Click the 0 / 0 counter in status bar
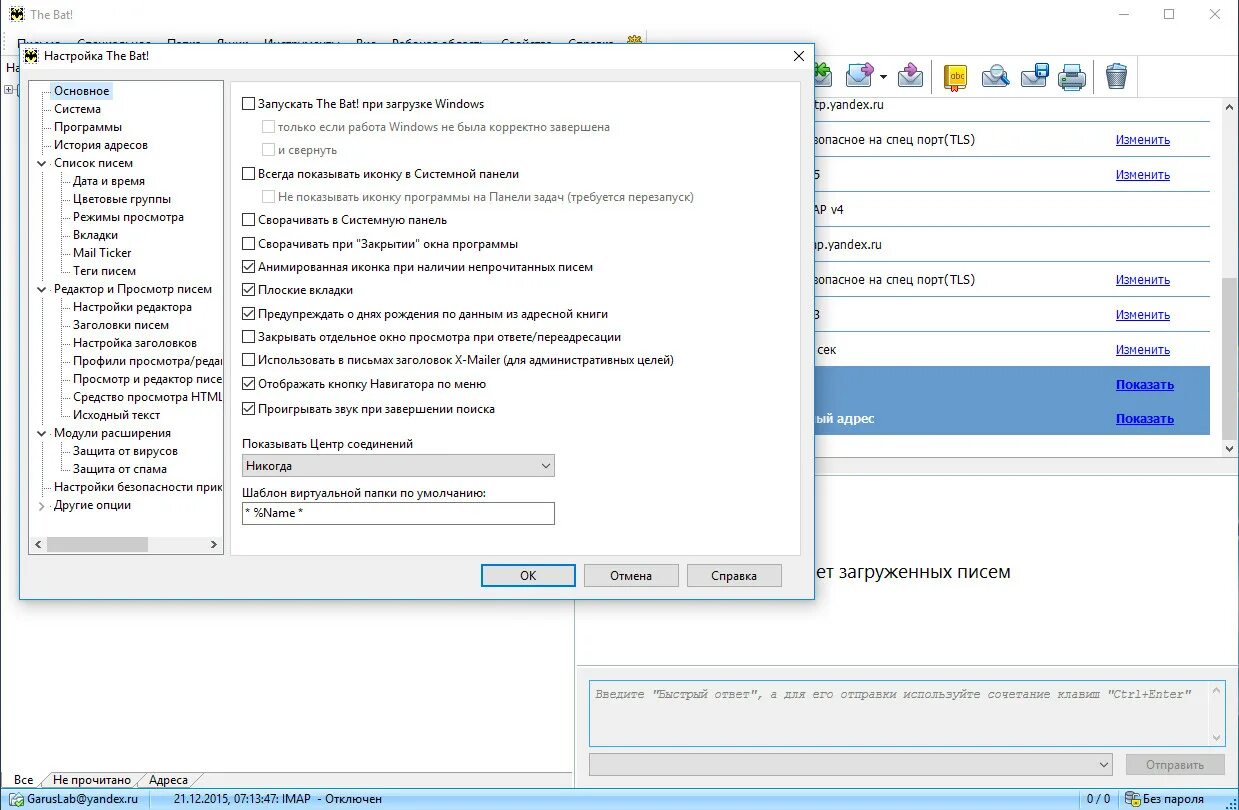Viewport: 1239px width, 810px height. tap(1098, 799)
